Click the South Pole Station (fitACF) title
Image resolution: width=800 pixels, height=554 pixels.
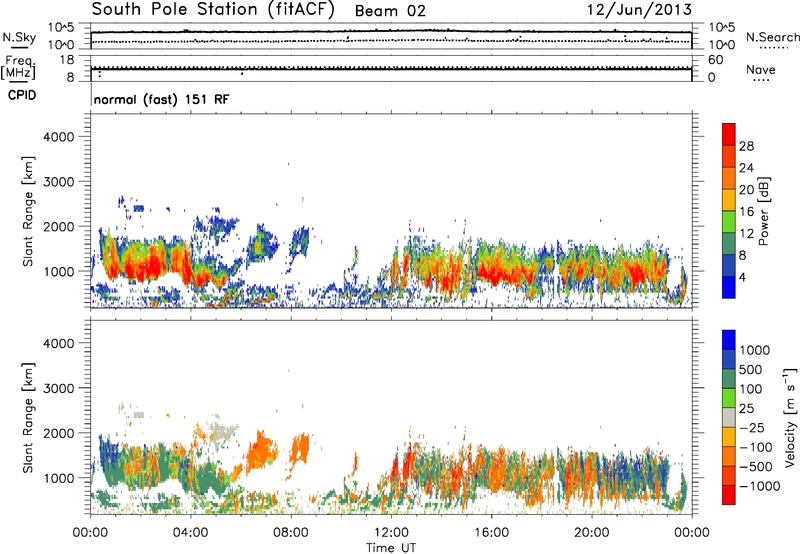tap(213, 10)
